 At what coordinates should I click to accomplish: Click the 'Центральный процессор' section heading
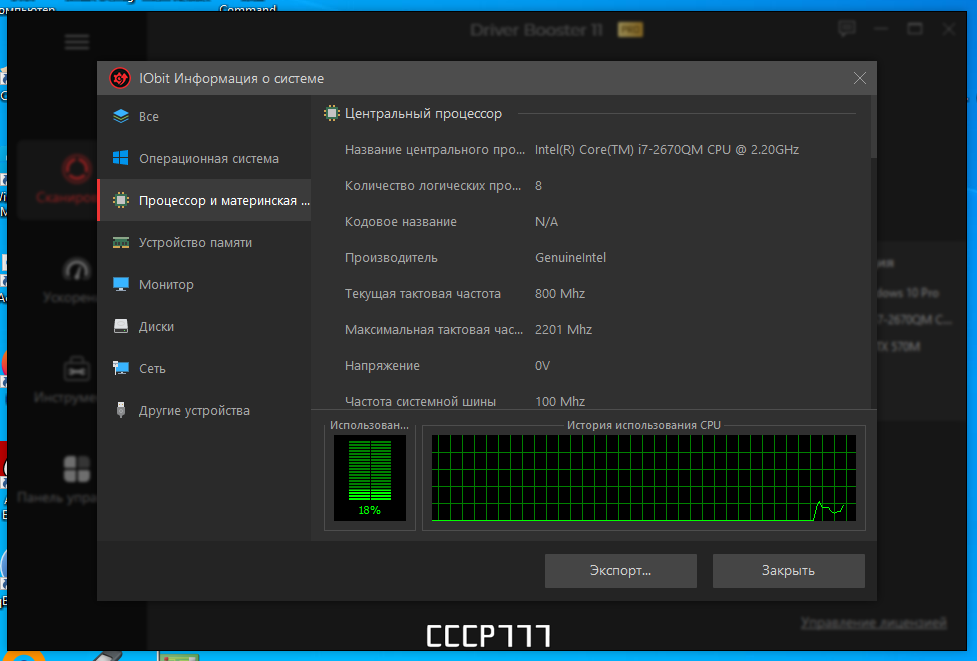click(423, 113)
